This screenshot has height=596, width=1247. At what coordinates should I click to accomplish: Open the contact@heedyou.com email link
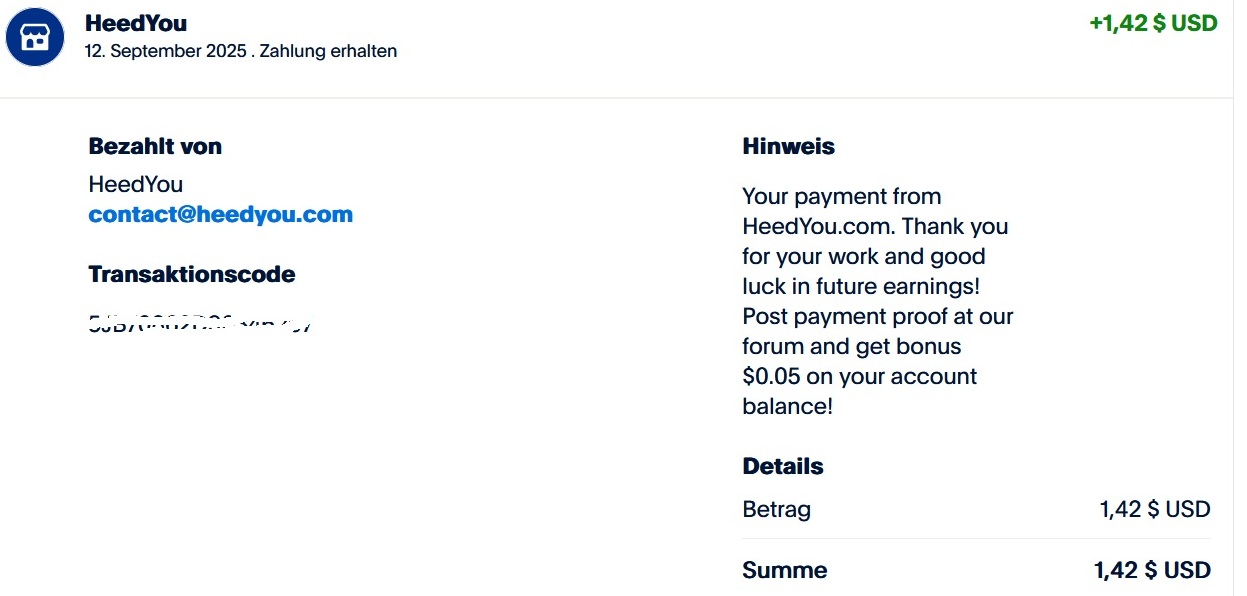click(220, 214)
